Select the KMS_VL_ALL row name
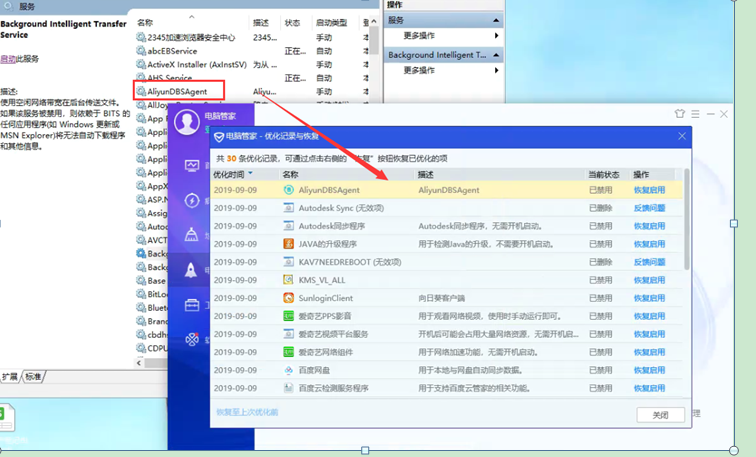 point(322,280)
